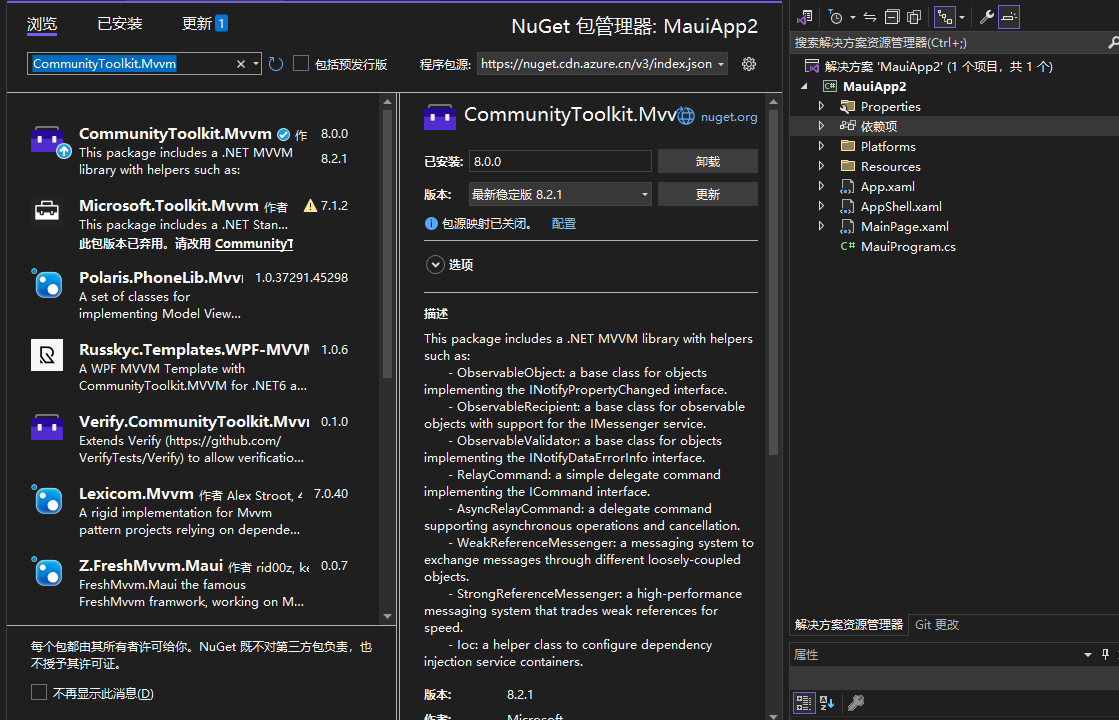
Task: Clear the CommunityToolkit.Mvvm search text with X
Action: pos(241,64)
